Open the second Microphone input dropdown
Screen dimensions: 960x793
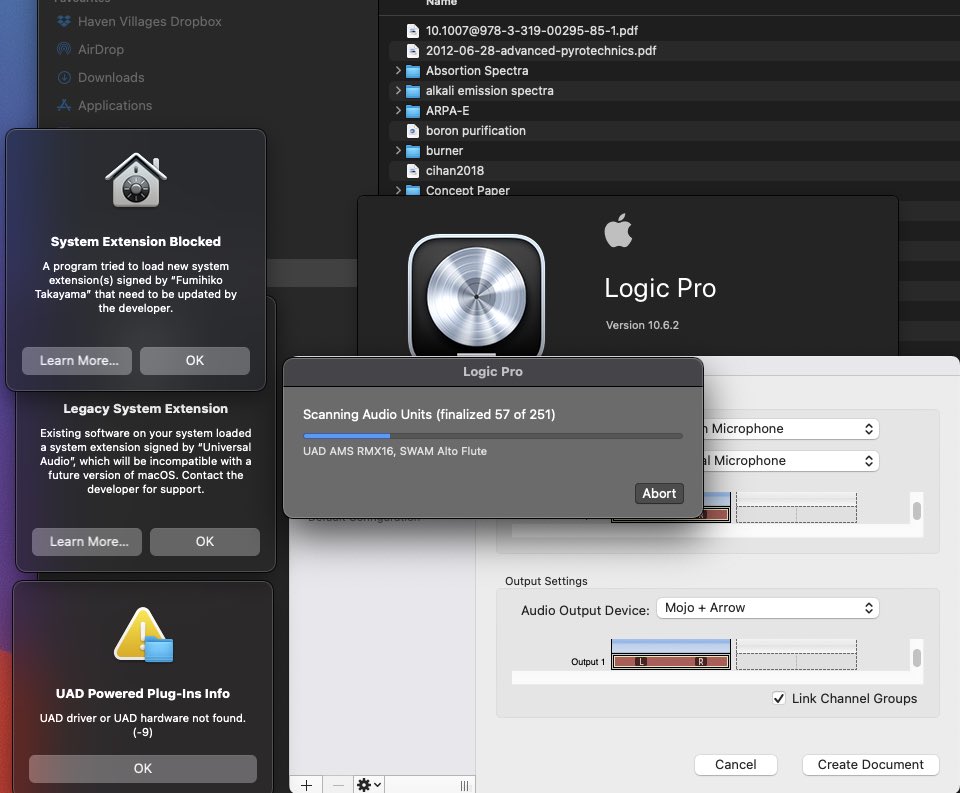click(x=790, y=460)
